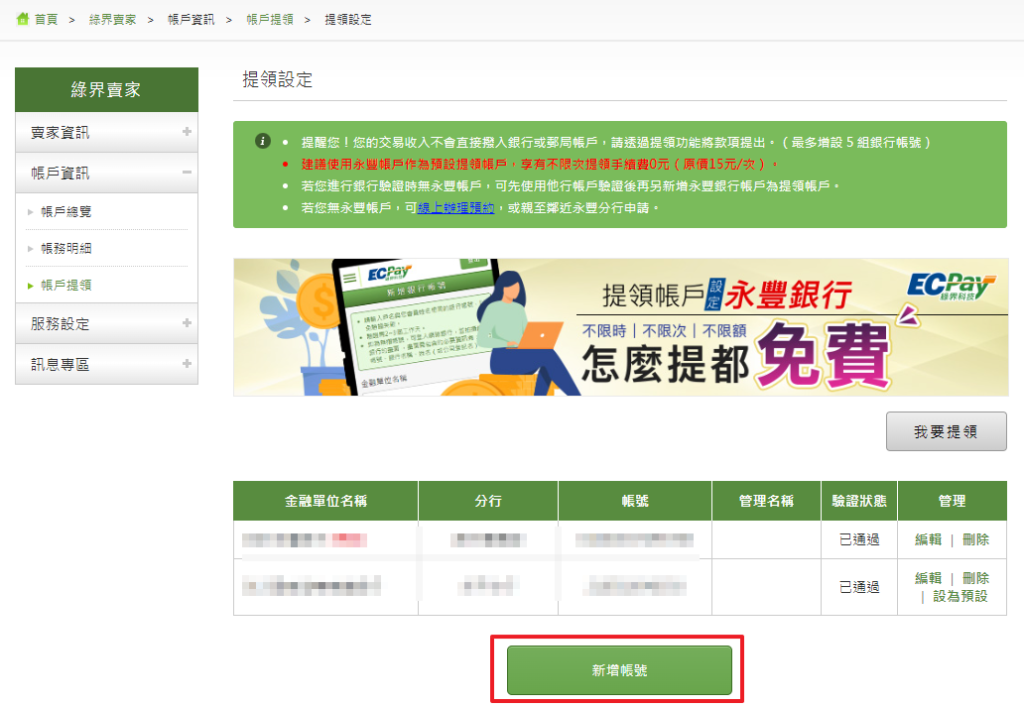Click the 帳號 column header
Screen dimensions: 1024x708
(x=635, y=501)
